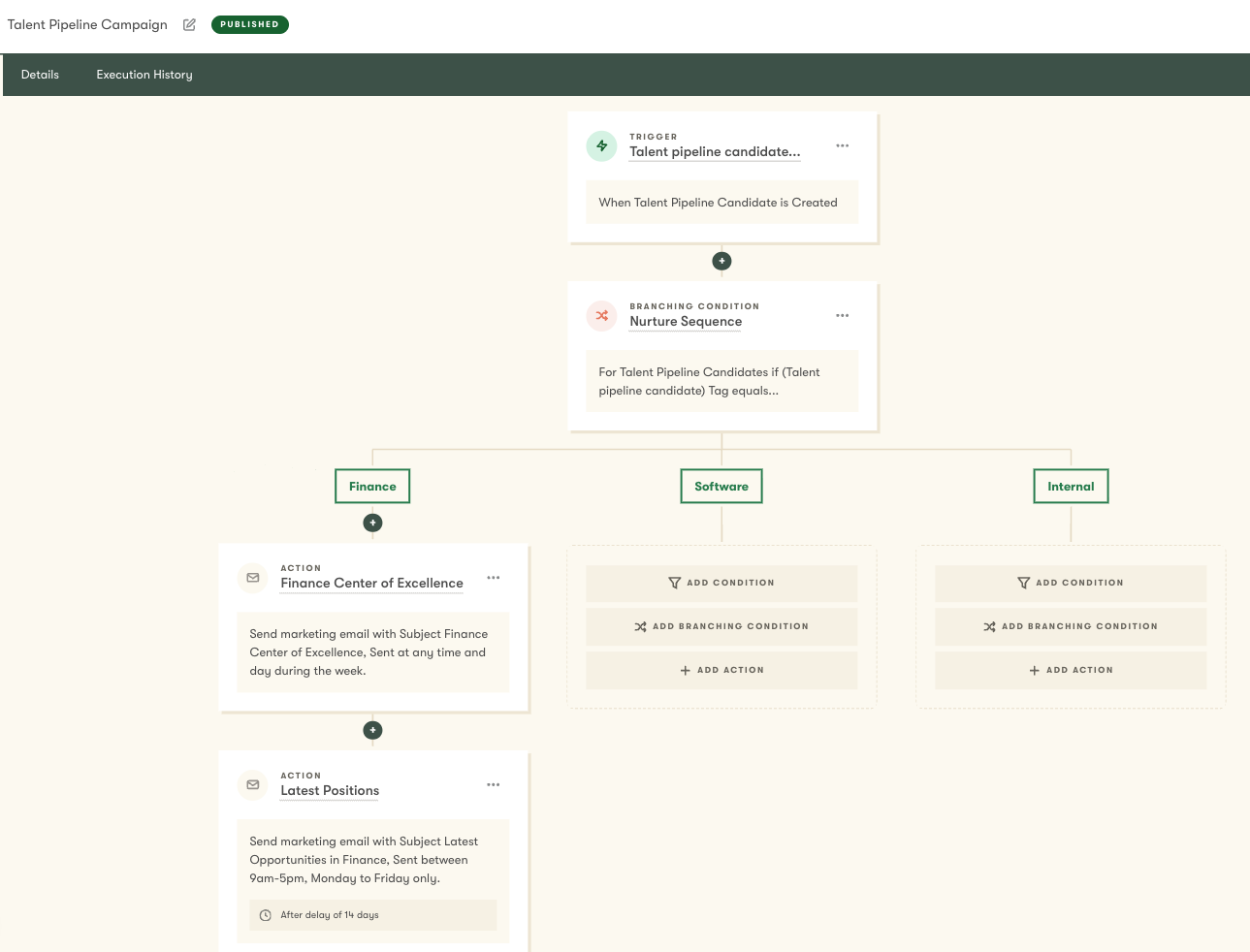The height and width of the screenshot is (952, 1250).
Task: Click the shuffle icon in Internal's Add Branching Condition
Action: click(x=990, y=626)
